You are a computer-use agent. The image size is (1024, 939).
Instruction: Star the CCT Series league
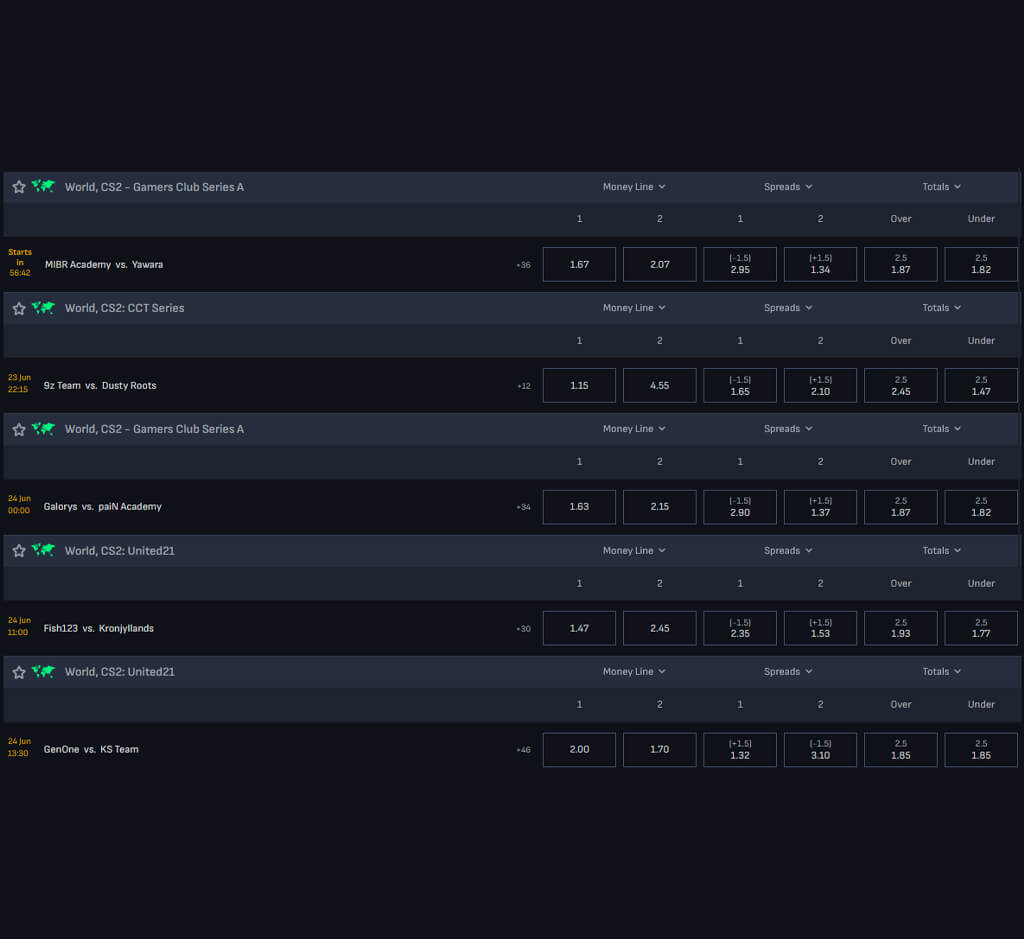coord(19,308)
